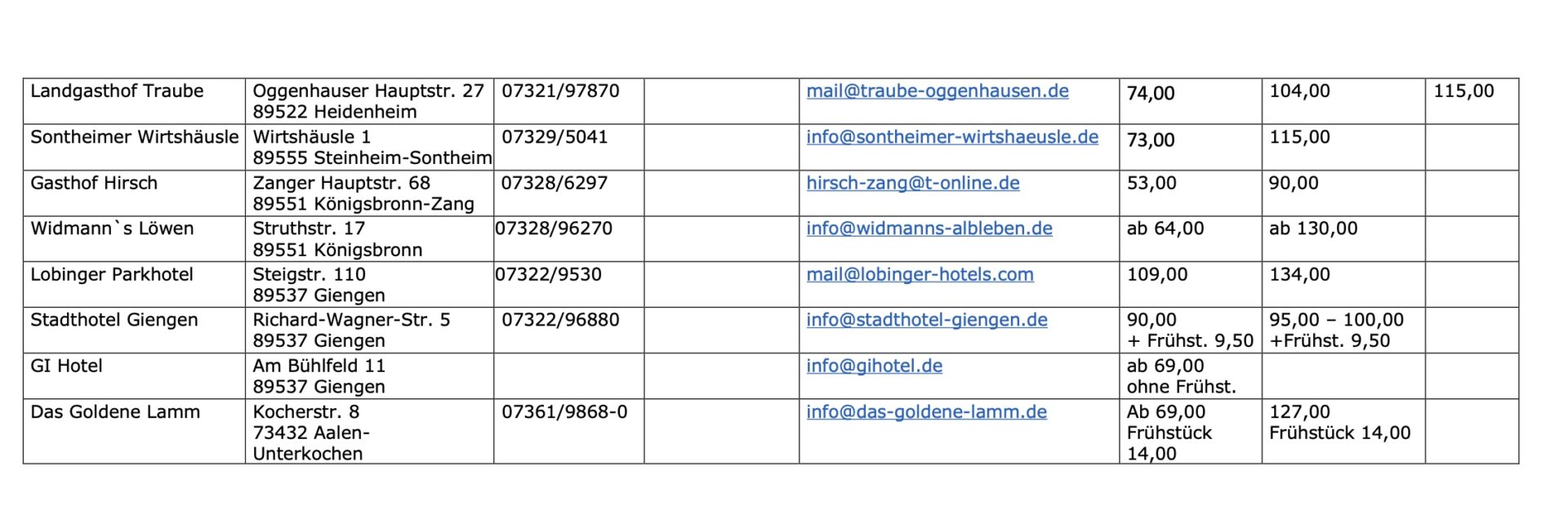Select the 115,00 price in Traube row
The image size is (1568, 515).
(1463, 91)
